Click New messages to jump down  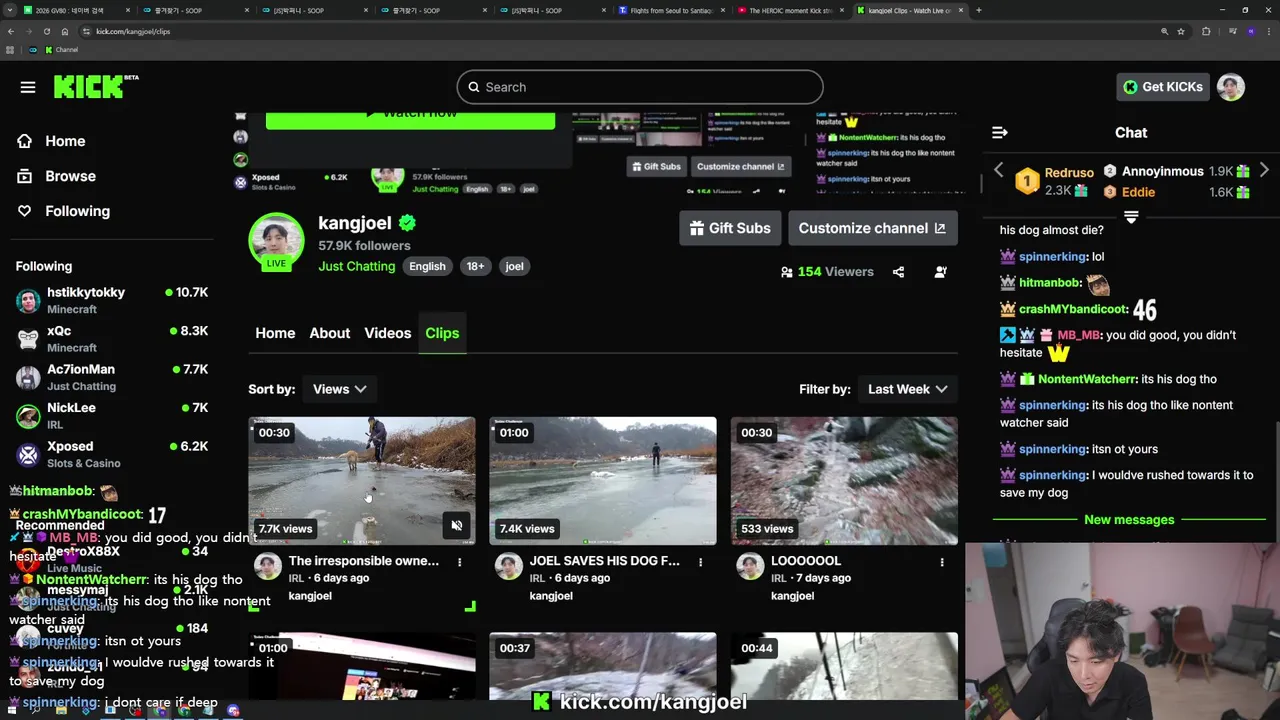[1129, 520]
